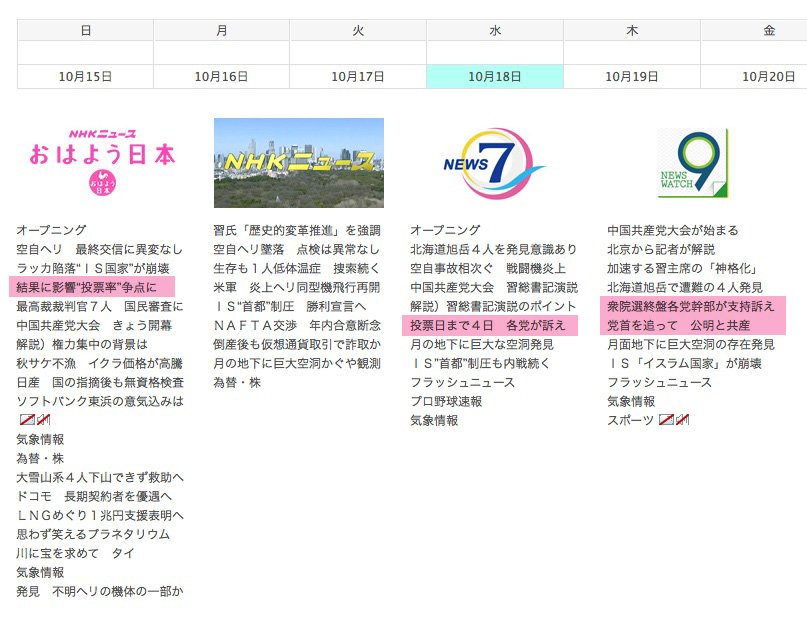The height and width of the screenshot is (624, 807).
Task: Open IS「イスラム国家」が崩壊
Action: [685, 363]
